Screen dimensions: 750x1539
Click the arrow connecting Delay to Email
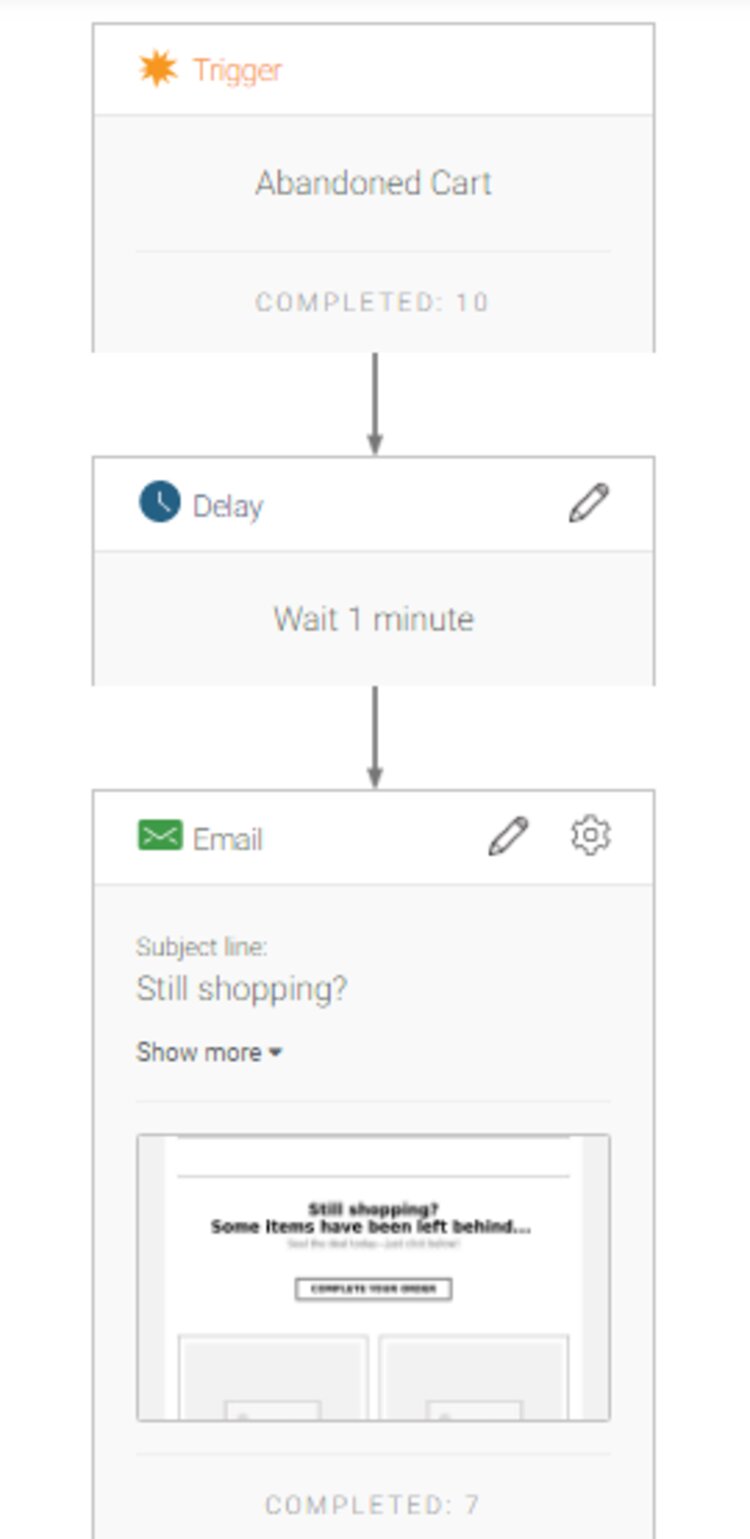(x=375, y=736)
